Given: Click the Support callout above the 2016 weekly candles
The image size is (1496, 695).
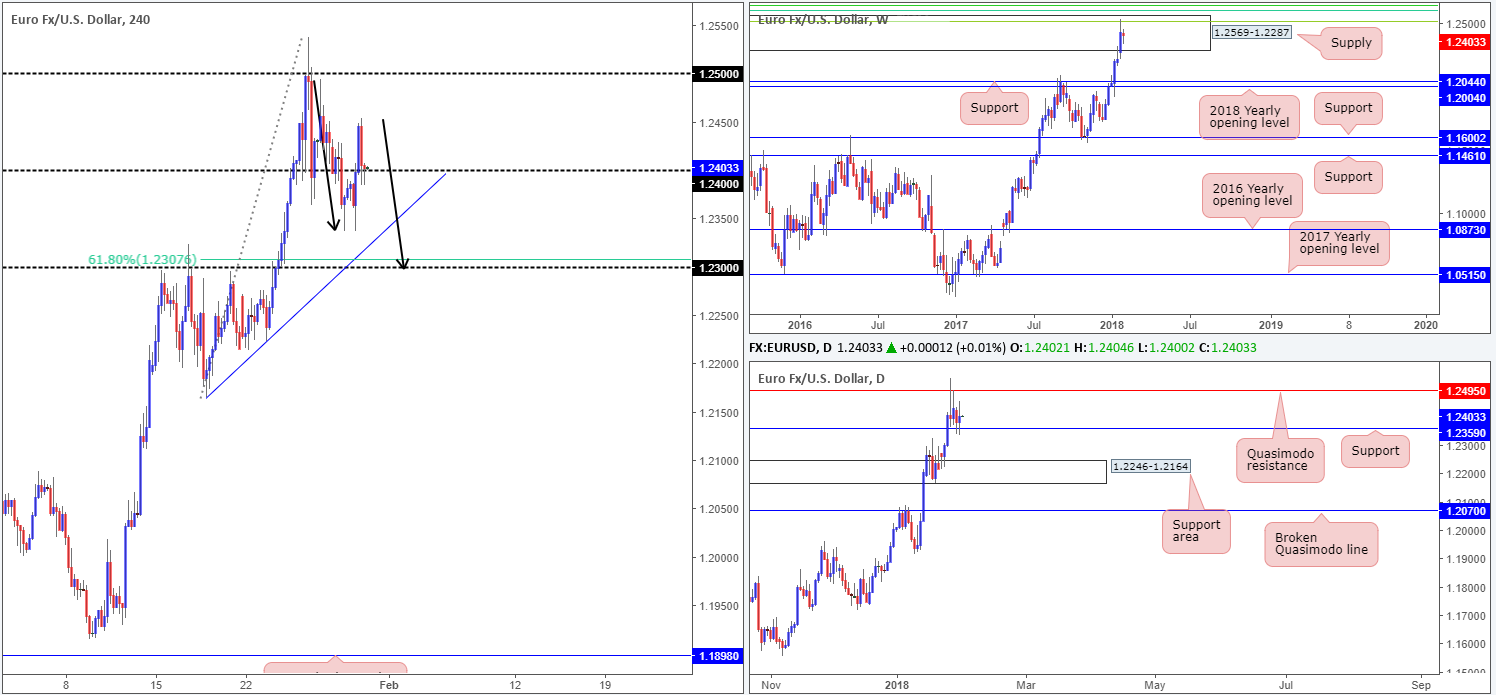Looking at the screenshot, I should click(x=994, y=106).
